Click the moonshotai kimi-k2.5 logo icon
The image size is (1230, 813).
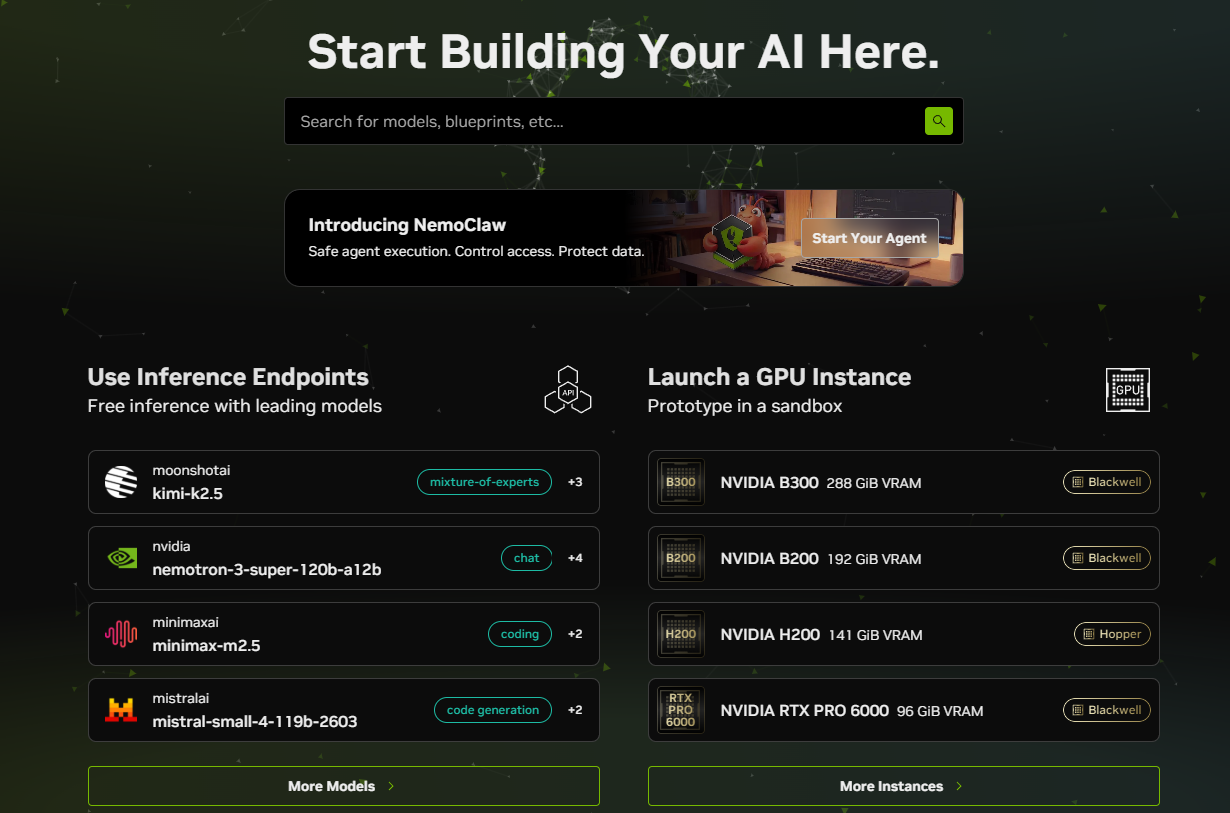[121, 482]
